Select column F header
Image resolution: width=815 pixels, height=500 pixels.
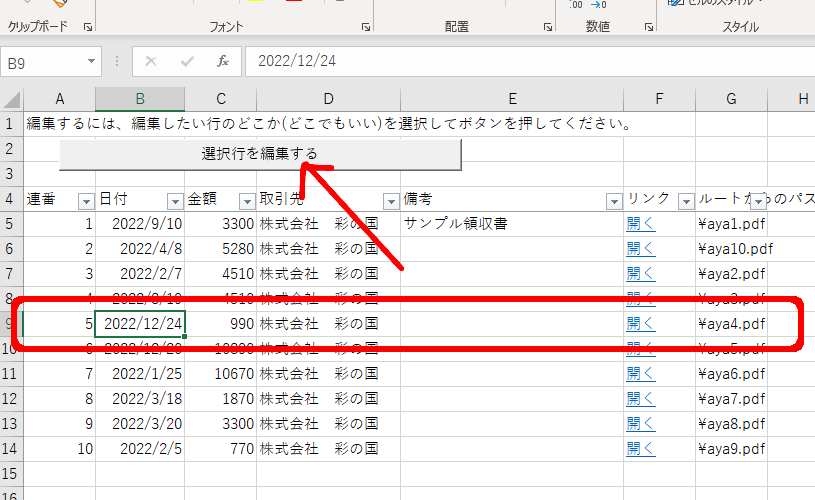point(660,99)
